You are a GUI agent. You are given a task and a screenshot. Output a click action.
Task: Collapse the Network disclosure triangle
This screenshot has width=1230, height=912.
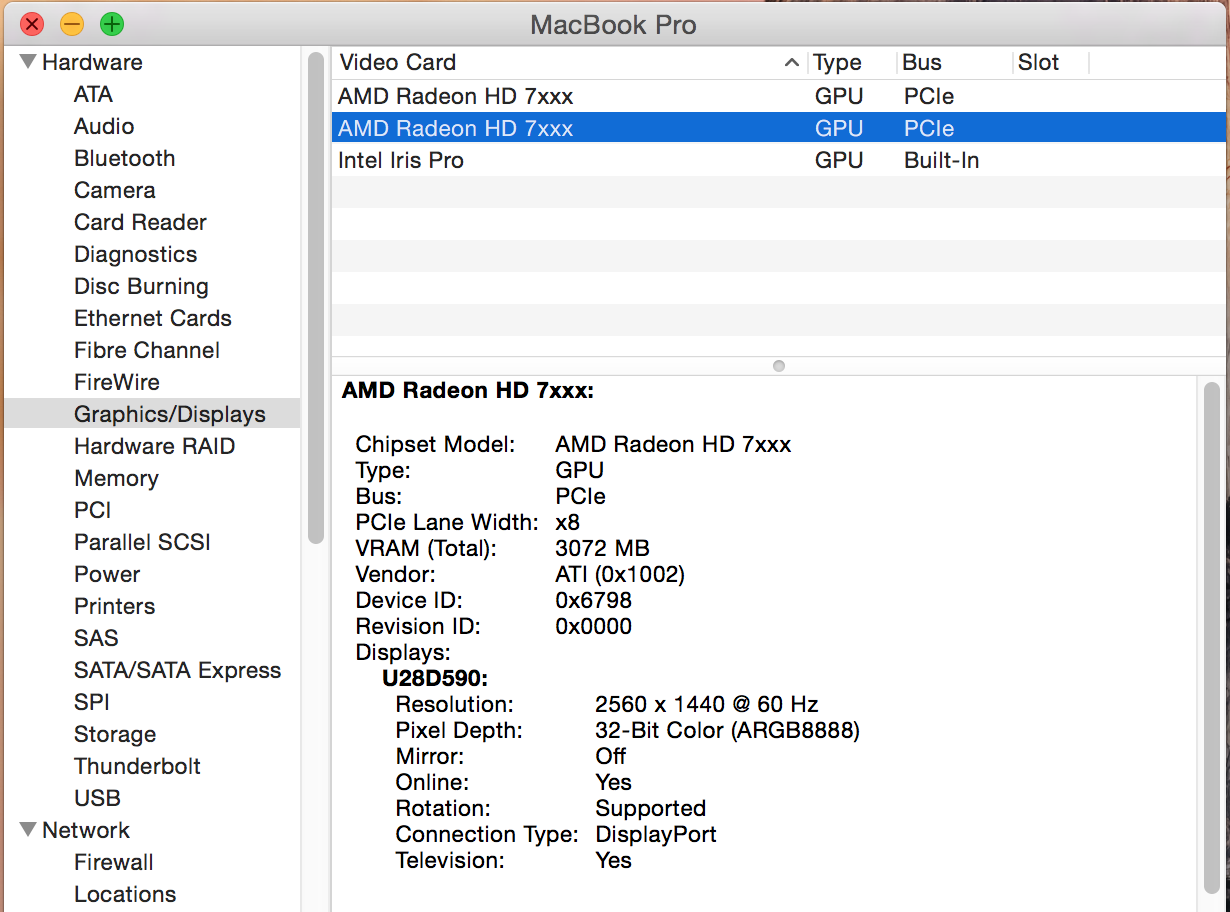coord(27,830)
